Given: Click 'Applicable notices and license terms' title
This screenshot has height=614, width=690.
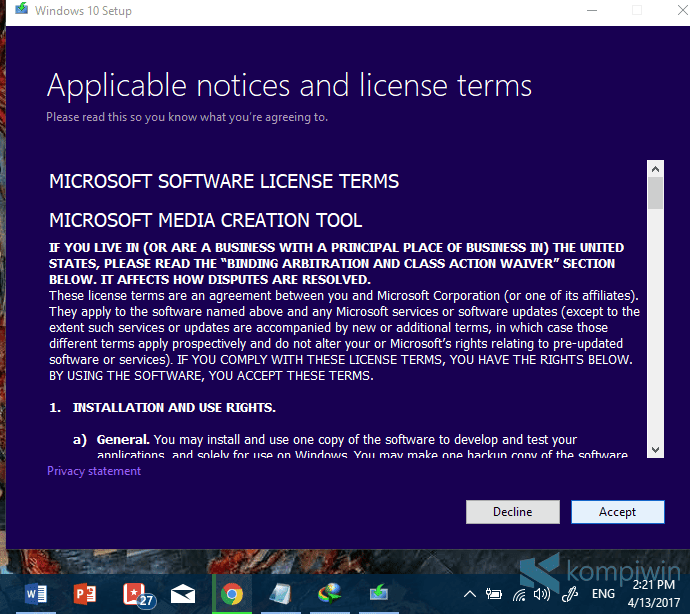Looking at the screenshot, I should click(x=289, y=85).
